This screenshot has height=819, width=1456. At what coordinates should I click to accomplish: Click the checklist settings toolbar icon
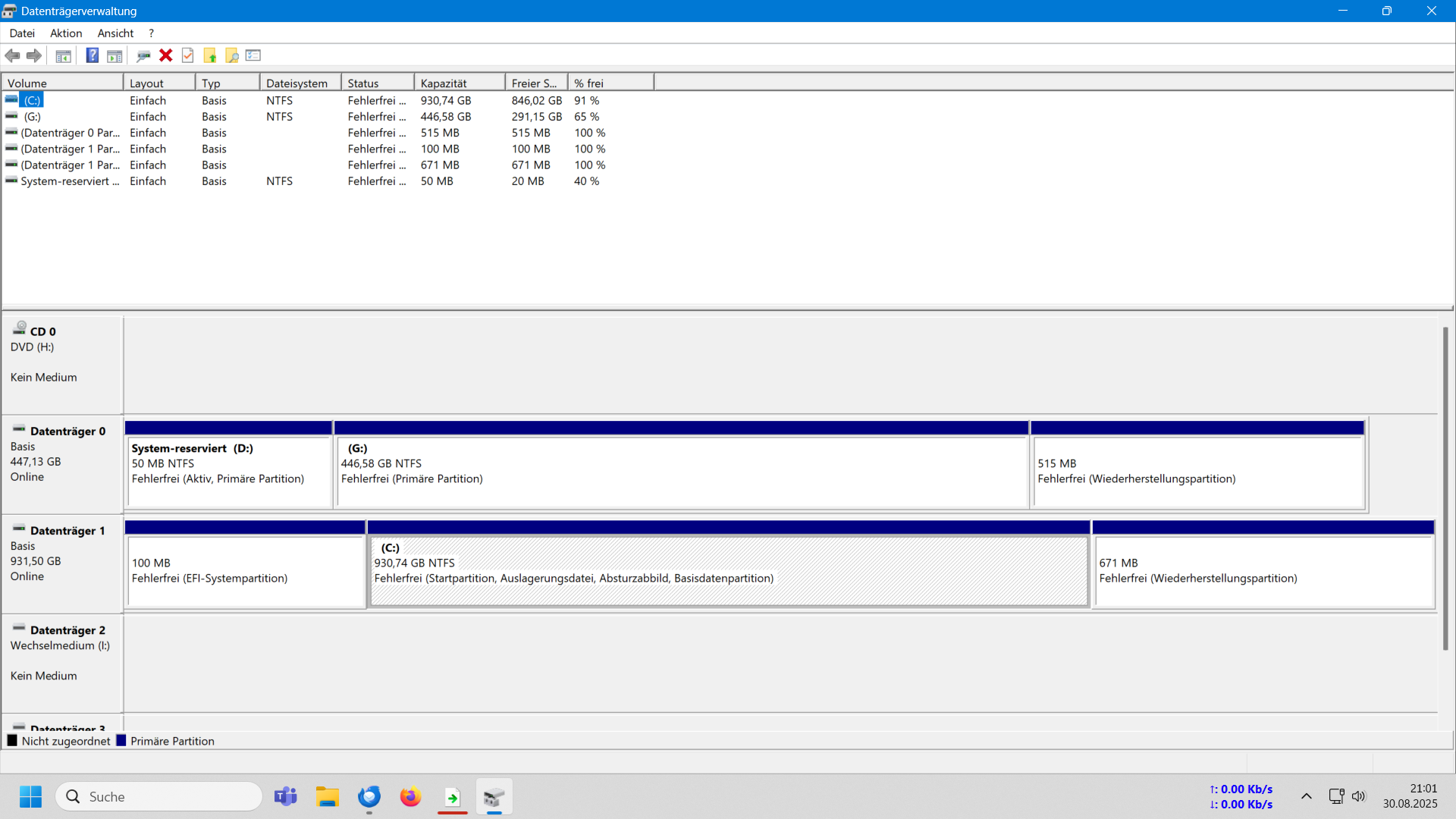pyautogui.click(x=253, y=55)
